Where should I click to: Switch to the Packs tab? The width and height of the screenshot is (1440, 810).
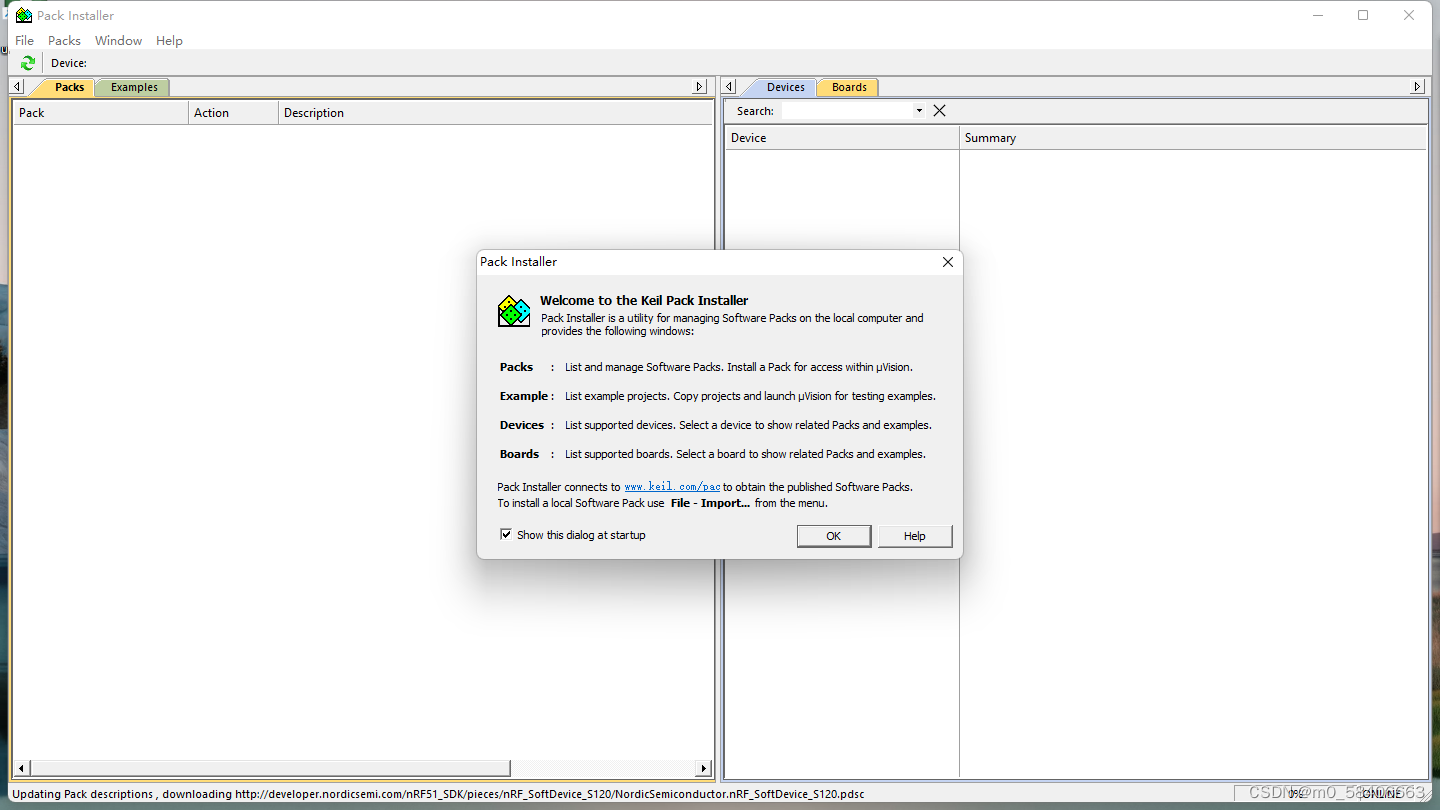tap(69, 87)
